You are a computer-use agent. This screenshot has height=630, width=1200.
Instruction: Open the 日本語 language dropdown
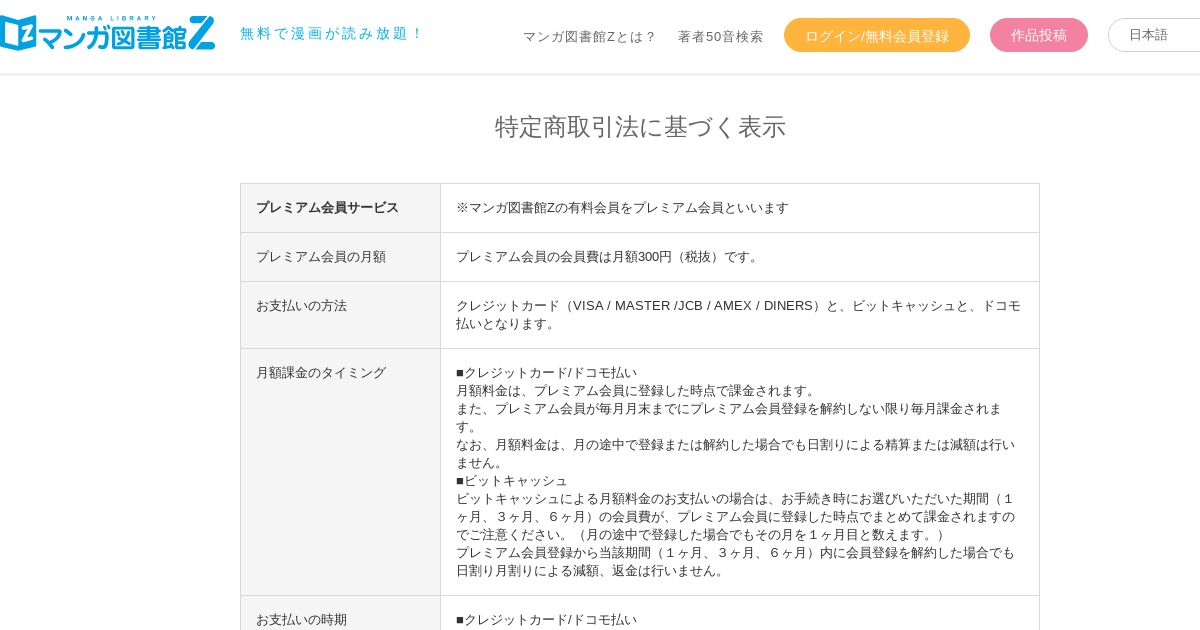[x=1154, y=35]
